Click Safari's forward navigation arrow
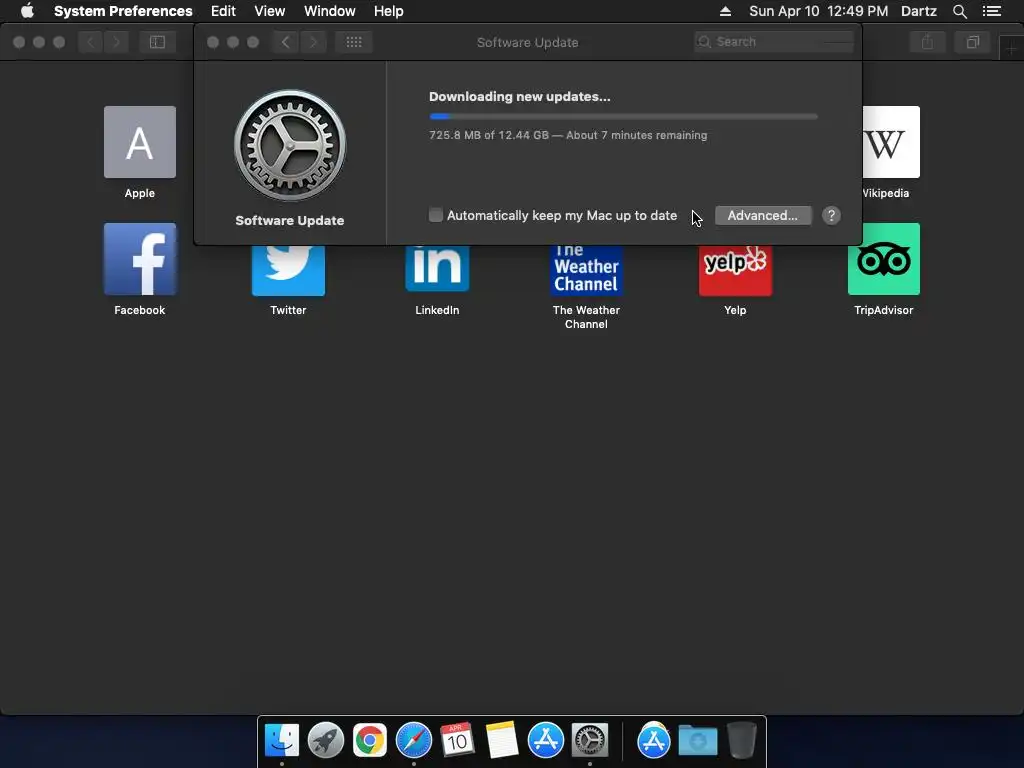Screen dimensions: 1024x768 [x=116, y=42]
